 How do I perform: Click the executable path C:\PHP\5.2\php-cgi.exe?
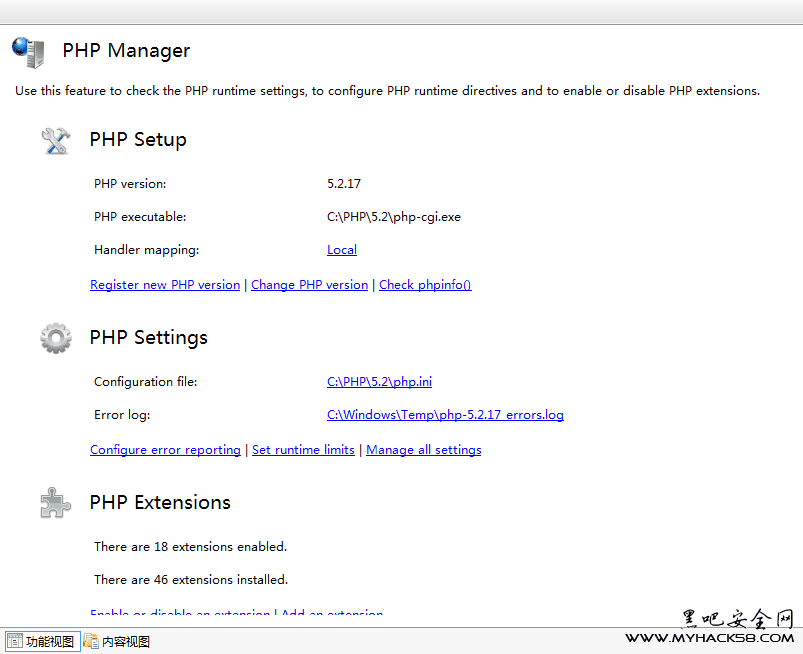point(394,217)
